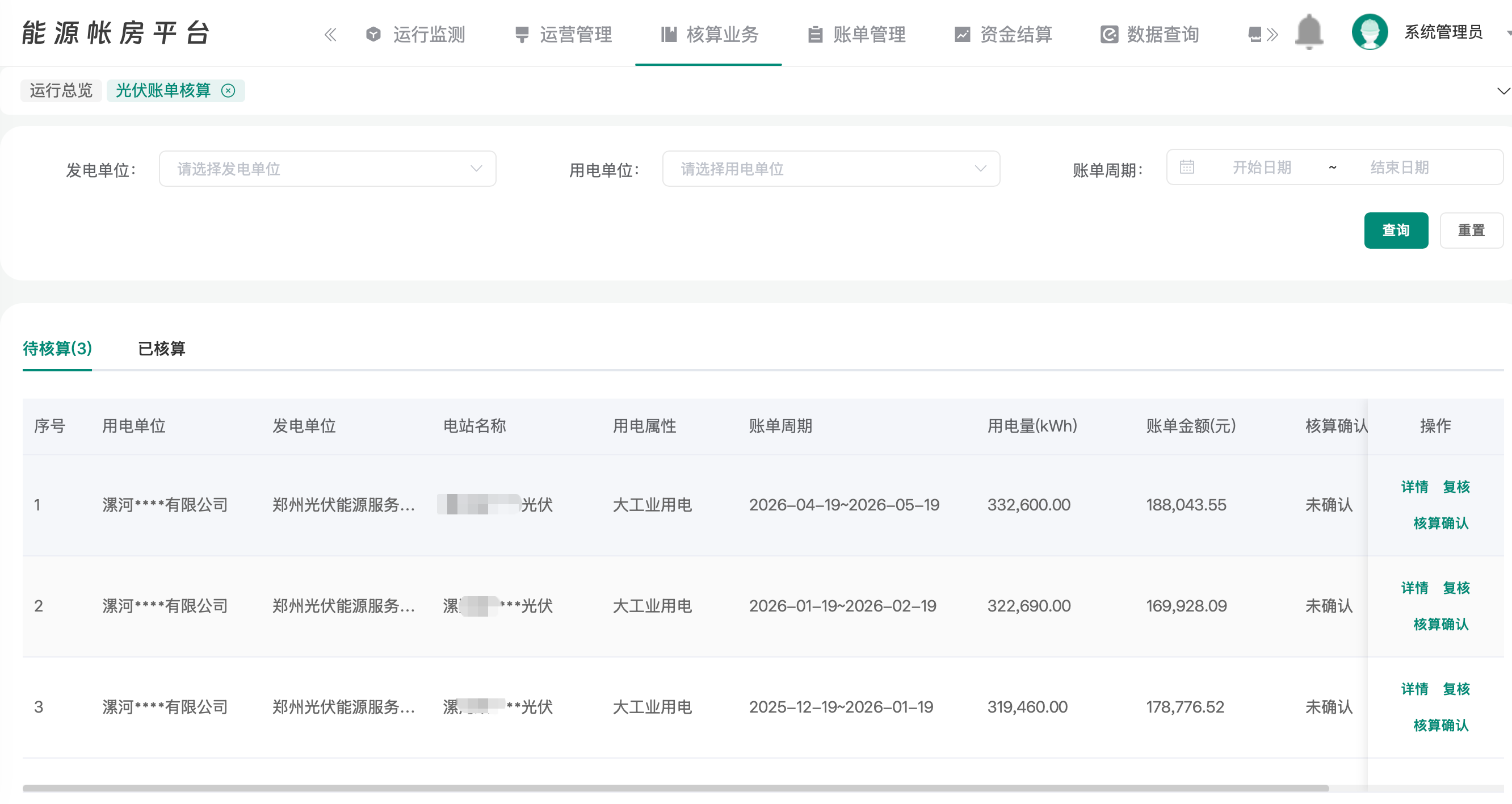This screenshot has height=804, width=1512.
Task: Click 核算确认 for row 2
Action: pyautogui.click(x=1441, y=624)
